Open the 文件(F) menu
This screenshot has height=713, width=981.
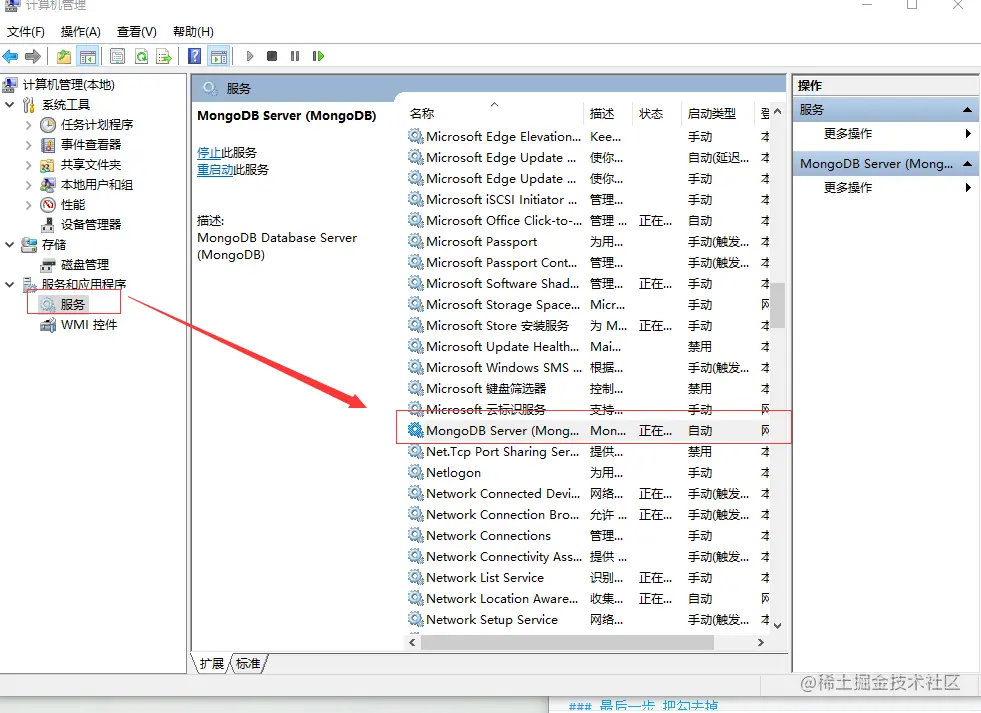26,31
